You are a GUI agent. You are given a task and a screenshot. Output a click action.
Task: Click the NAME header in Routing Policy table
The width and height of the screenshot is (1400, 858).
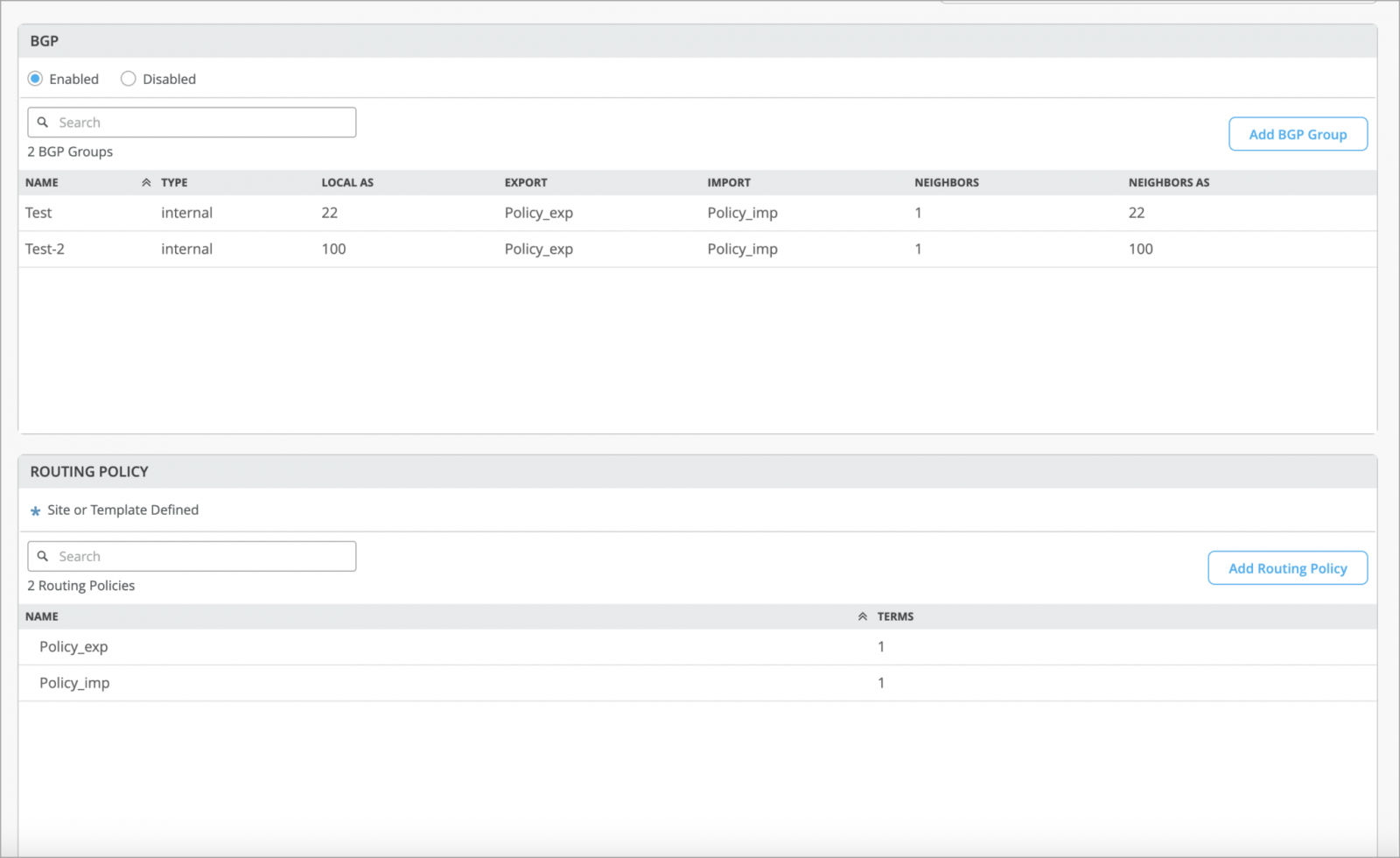(42, 617)
